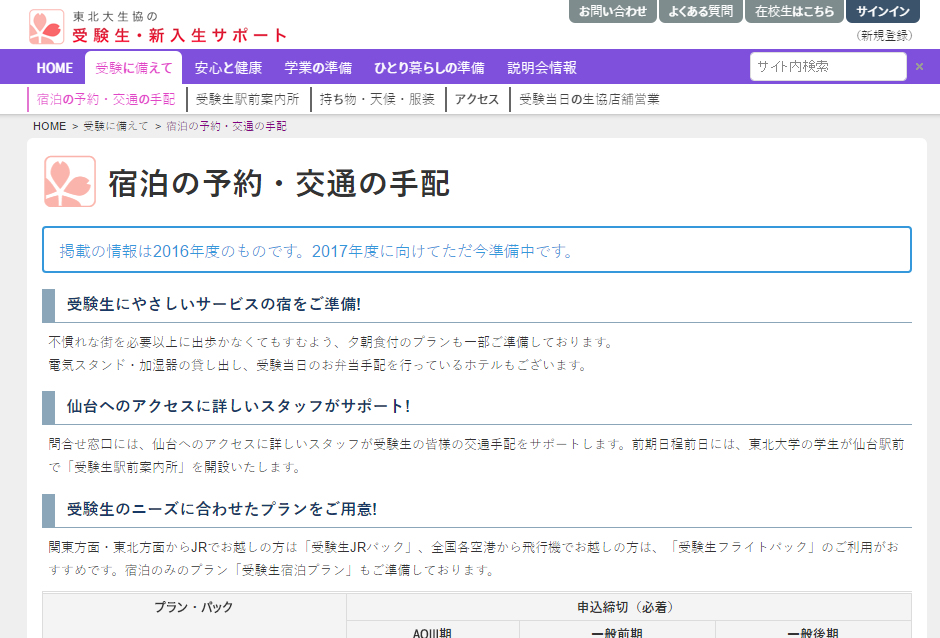The width and height of the screenshot is (940, 638).
Task: Click the sakura icon beside the page title
Action: pos(70,182)
